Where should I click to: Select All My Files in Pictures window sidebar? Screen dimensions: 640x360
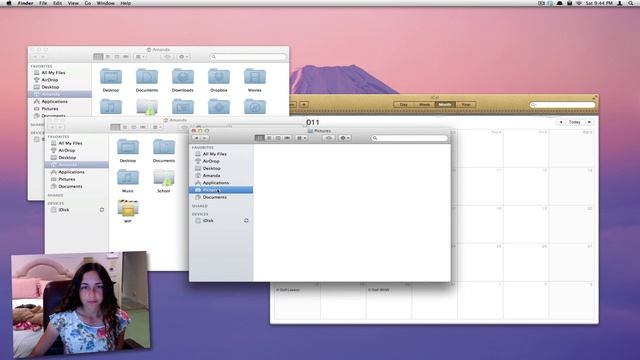[221, 154]
